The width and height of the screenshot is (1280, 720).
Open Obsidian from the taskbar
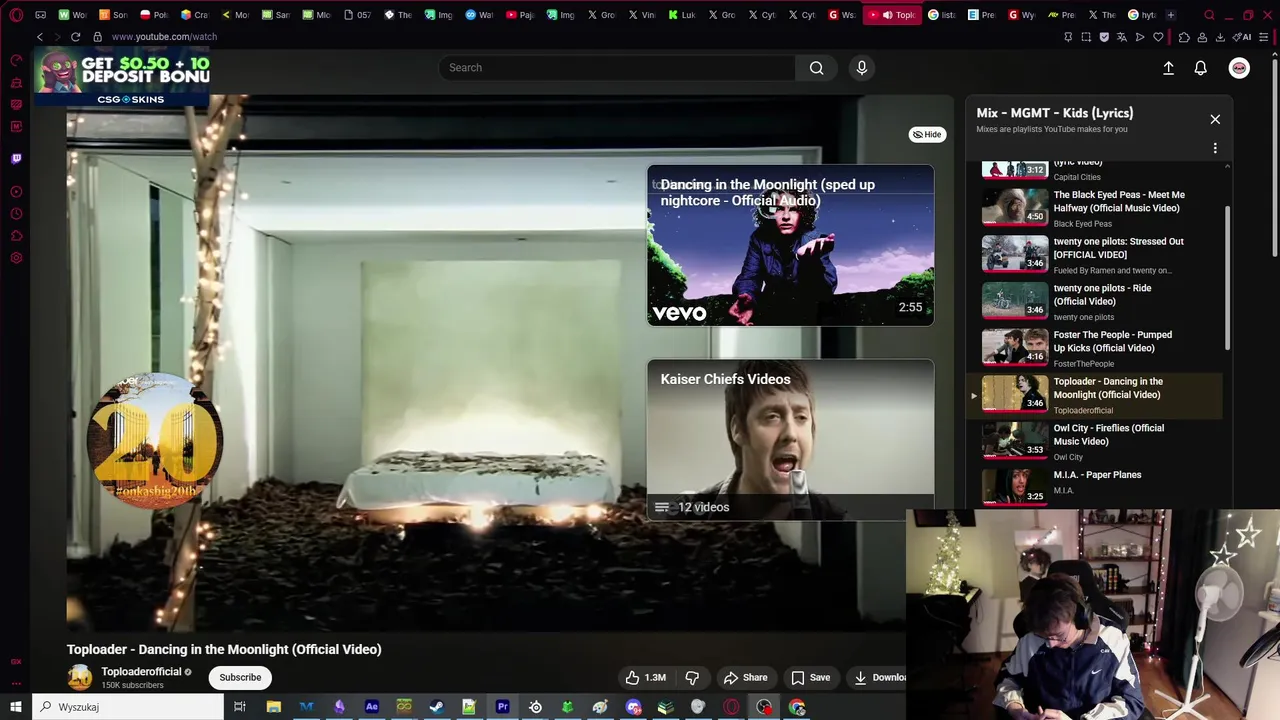click(339, 707)
